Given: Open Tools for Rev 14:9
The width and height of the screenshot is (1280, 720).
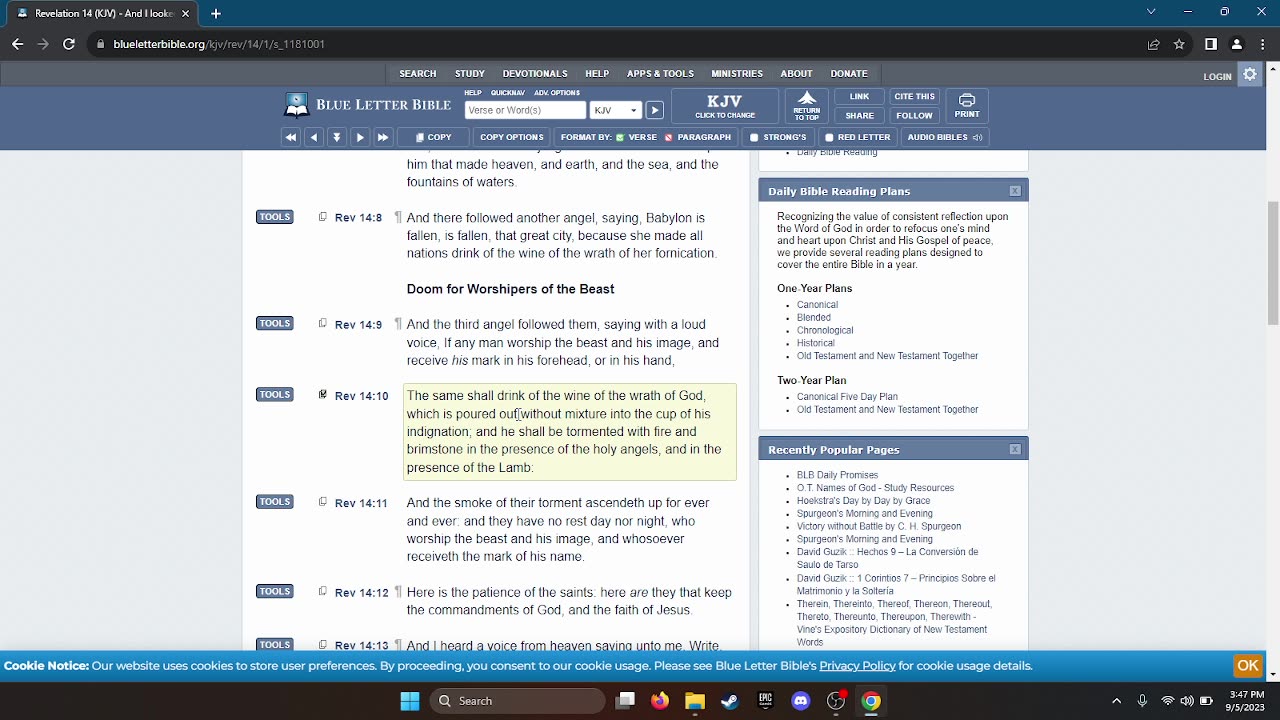Looking at the screenshot, I should click(275, 324).
